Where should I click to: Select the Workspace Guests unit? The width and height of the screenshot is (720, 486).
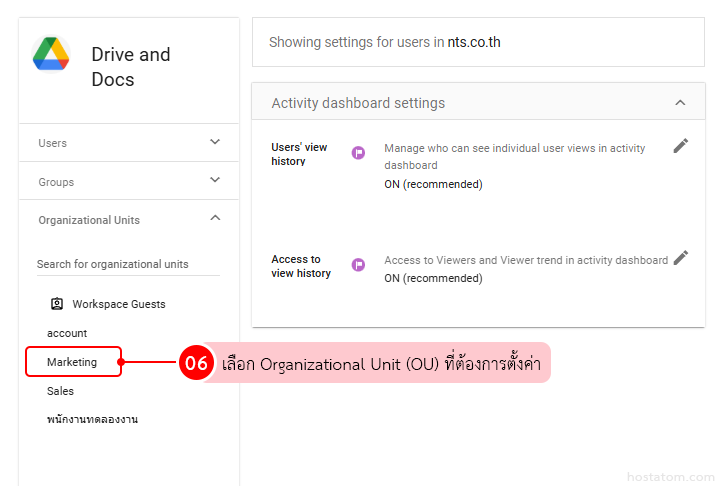click(x=119, y=304)
